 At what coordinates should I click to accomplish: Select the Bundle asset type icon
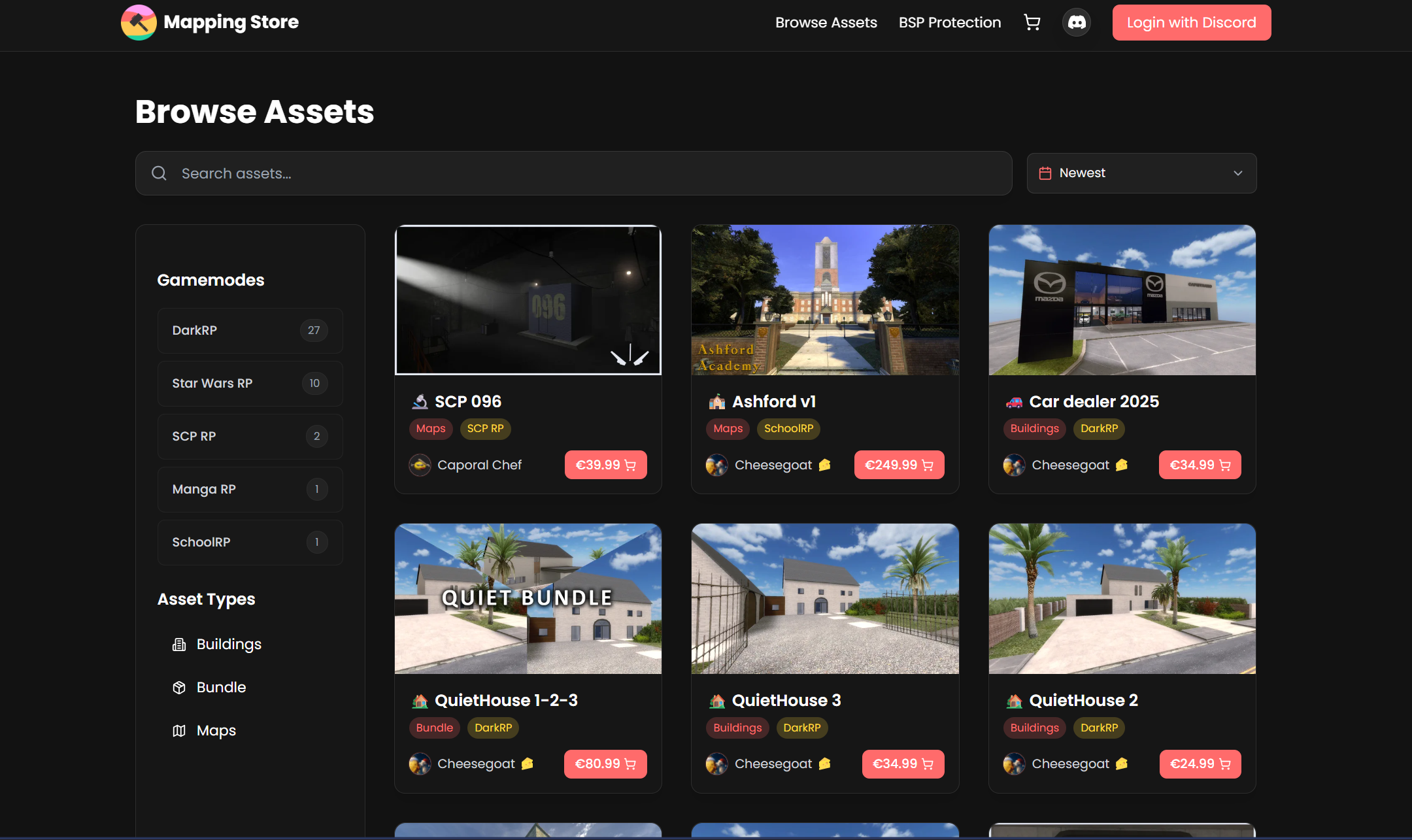click(179, 688)
